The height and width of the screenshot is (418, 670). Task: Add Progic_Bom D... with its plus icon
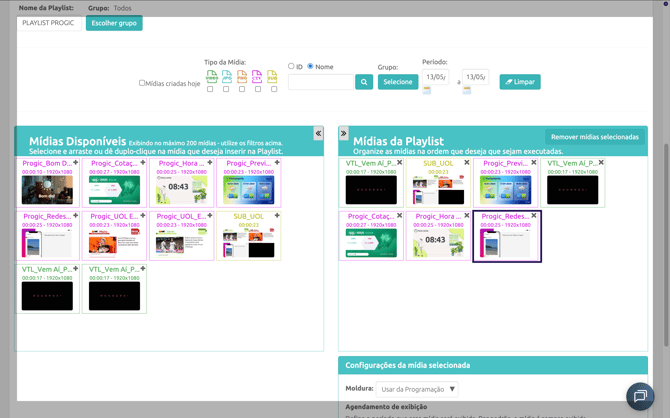pos(76,162)
